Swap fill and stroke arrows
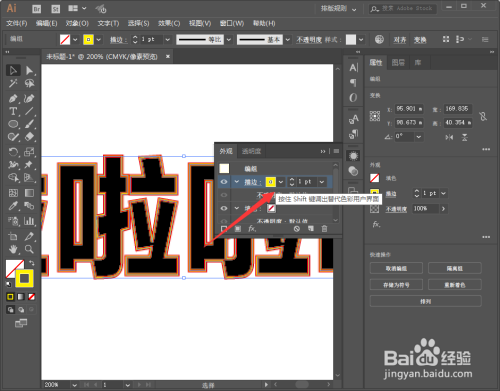Screen dimensions: 500x391 point(32,263)
